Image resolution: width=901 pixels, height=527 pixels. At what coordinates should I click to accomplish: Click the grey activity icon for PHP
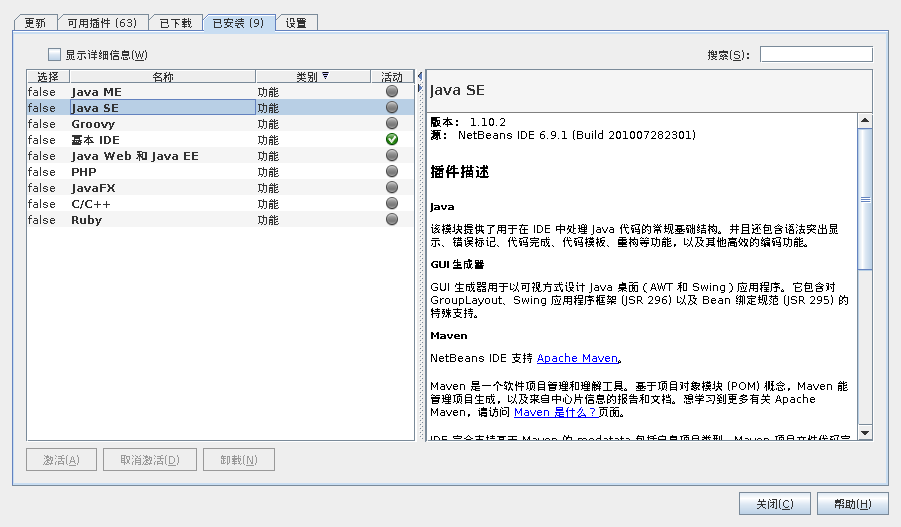(392, 171)
